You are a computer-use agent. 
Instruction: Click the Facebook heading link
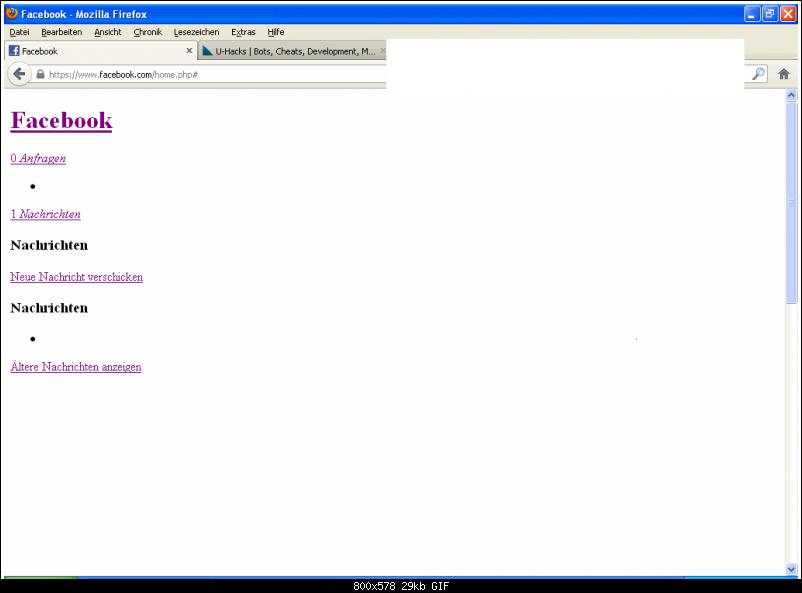coord(61,121)
